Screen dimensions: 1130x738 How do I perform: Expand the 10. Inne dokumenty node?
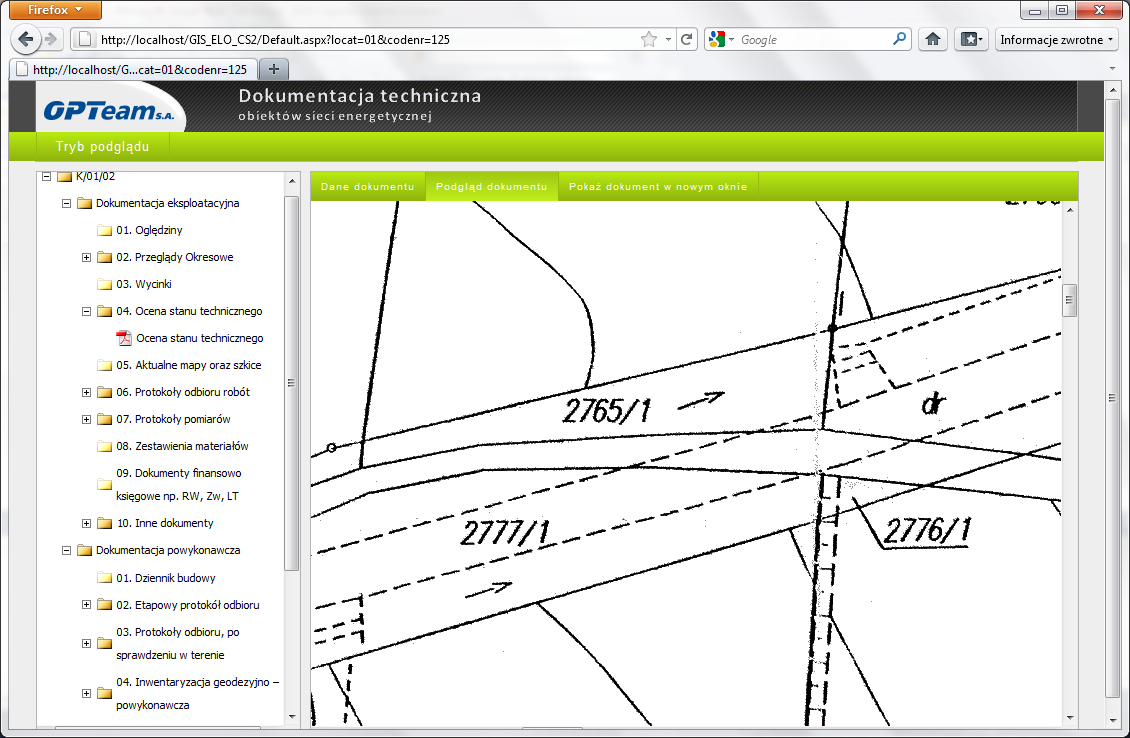86,523
